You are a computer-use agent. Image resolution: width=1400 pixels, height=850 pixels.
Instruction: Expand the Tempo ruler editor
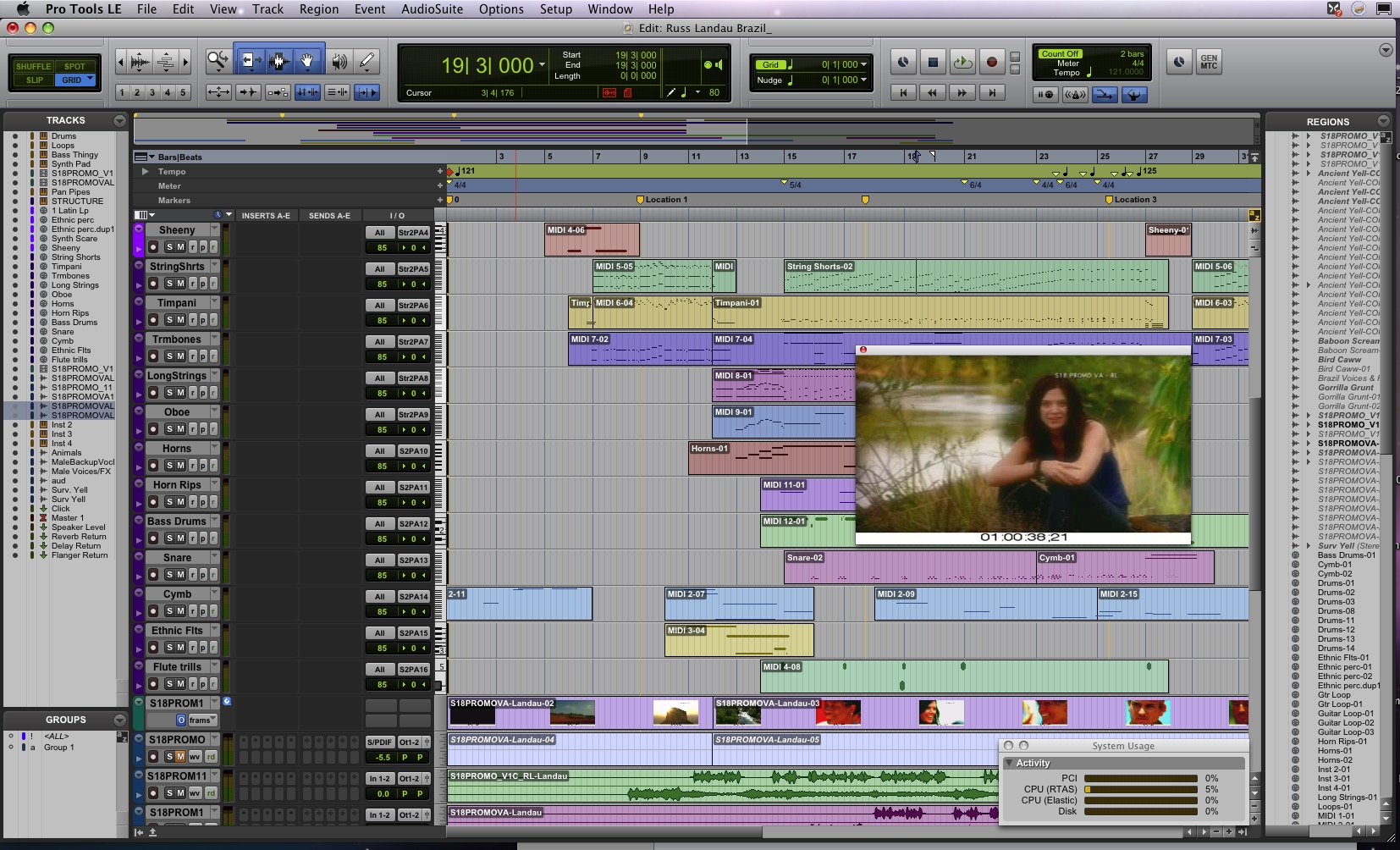(x=145, y=171)
